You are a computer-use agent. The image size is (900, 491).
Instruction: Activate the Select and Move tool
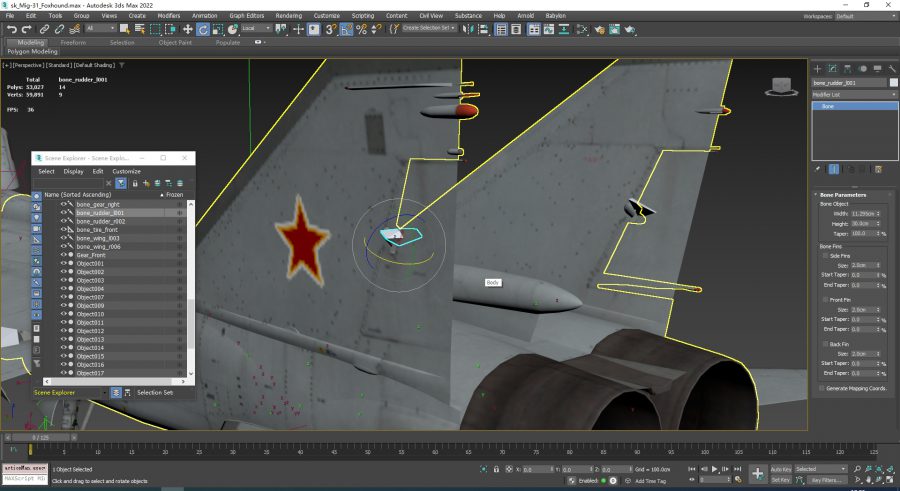[x=188, y=29]
